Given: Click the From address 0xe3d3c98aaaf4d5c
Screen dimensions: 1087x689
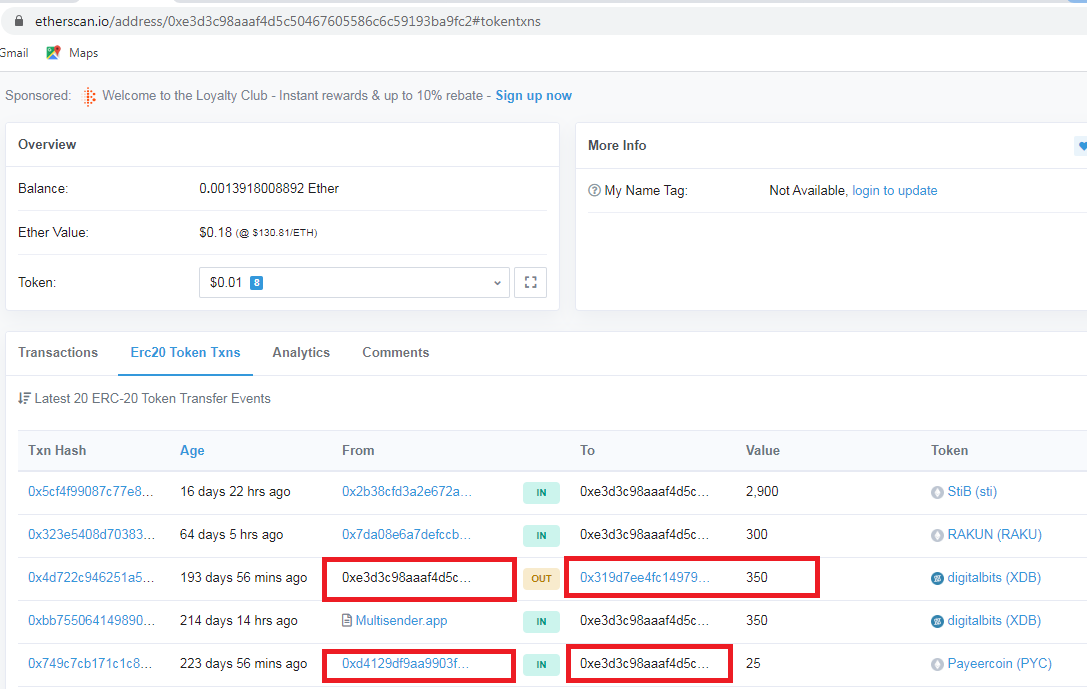Looking at the screenshot, I should 406,577.
